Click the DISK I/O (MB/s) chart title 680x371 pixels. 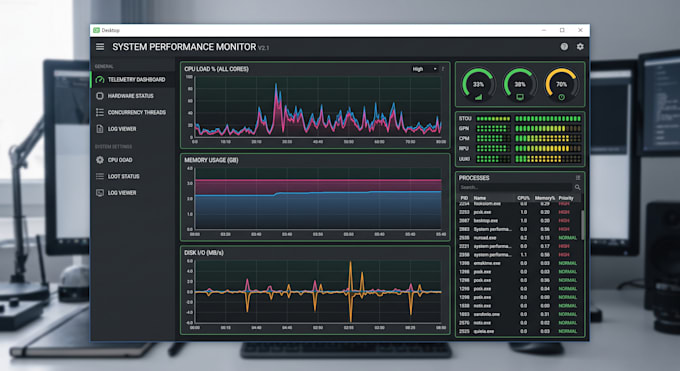[x=204, y=253]
